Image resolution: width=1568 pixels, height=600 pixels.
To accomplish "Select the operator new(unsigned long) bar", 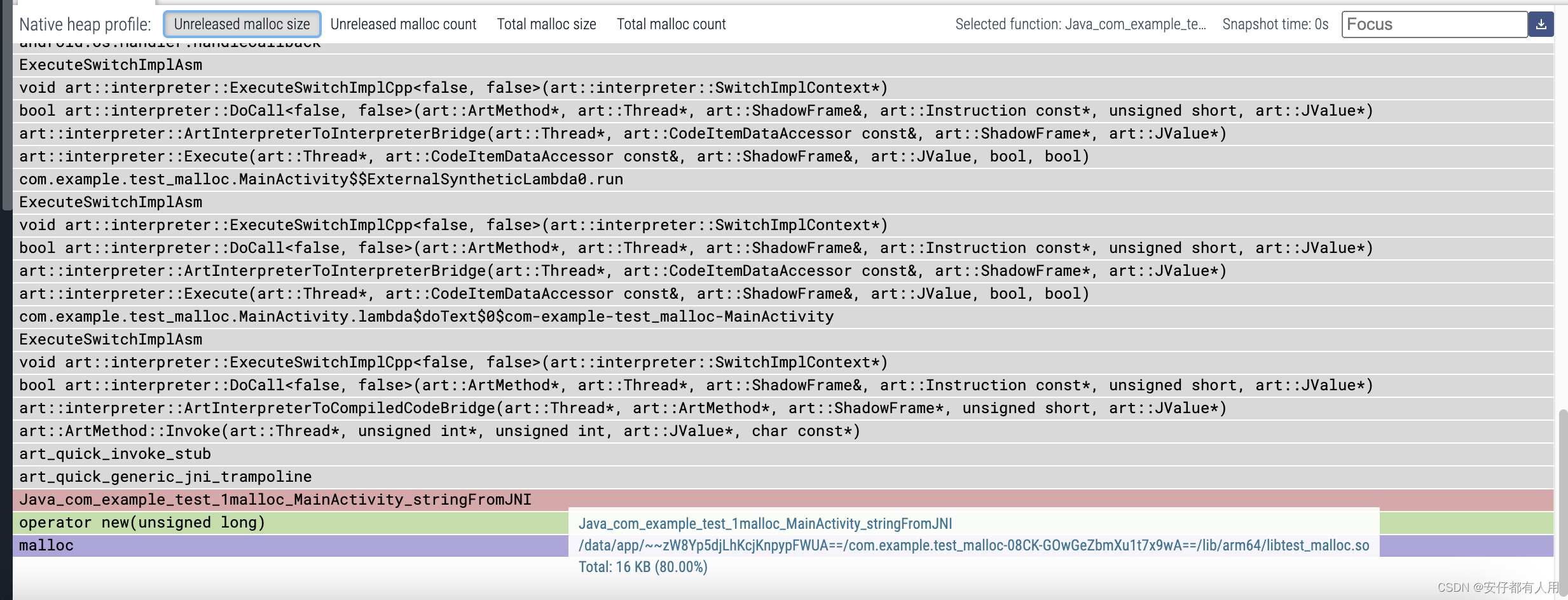I will pyautogui.click(x=783, y=522).
